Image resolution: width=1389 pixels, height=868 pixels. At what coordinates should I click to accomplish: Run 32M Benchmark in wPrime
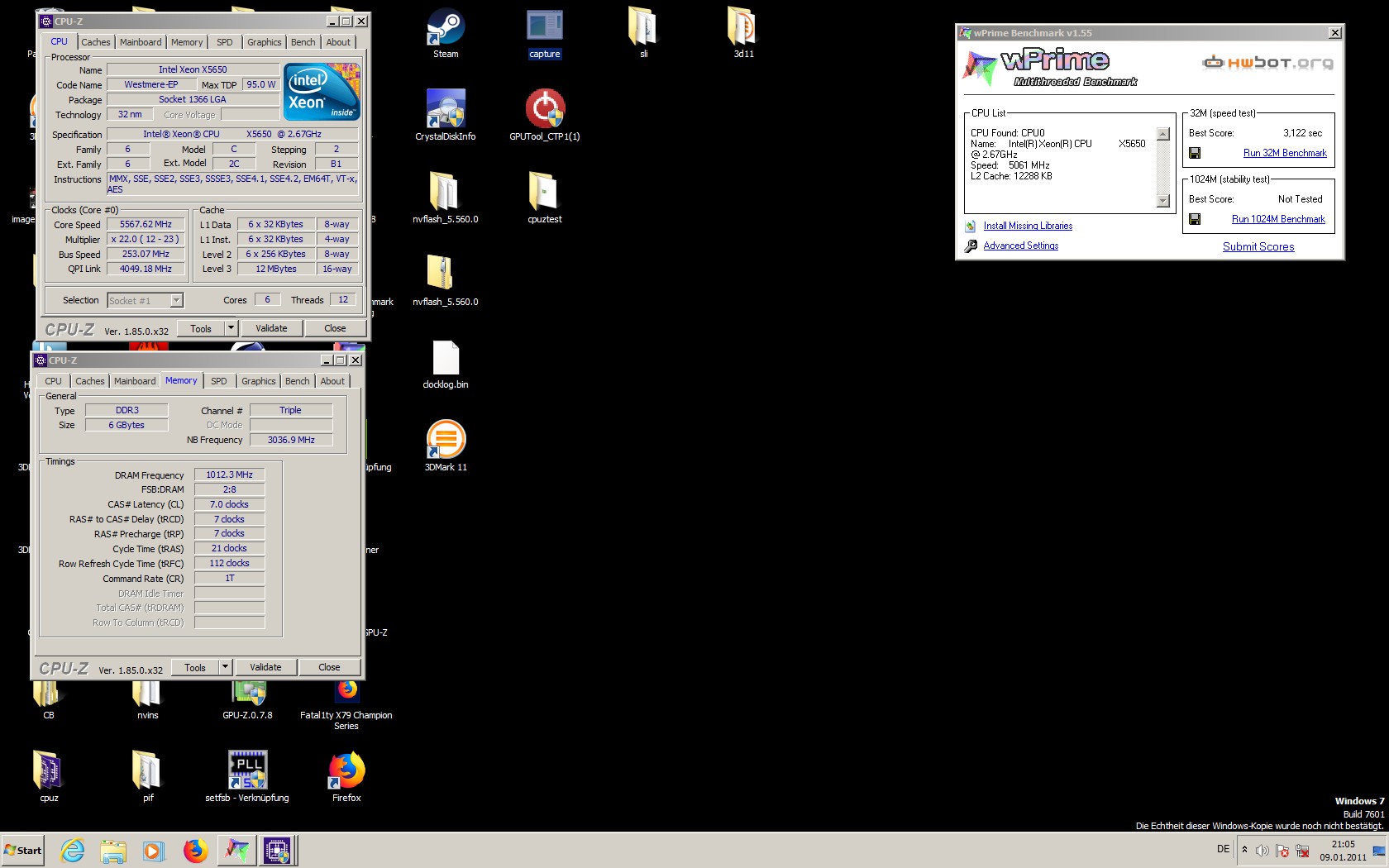tap(1285, 153)
